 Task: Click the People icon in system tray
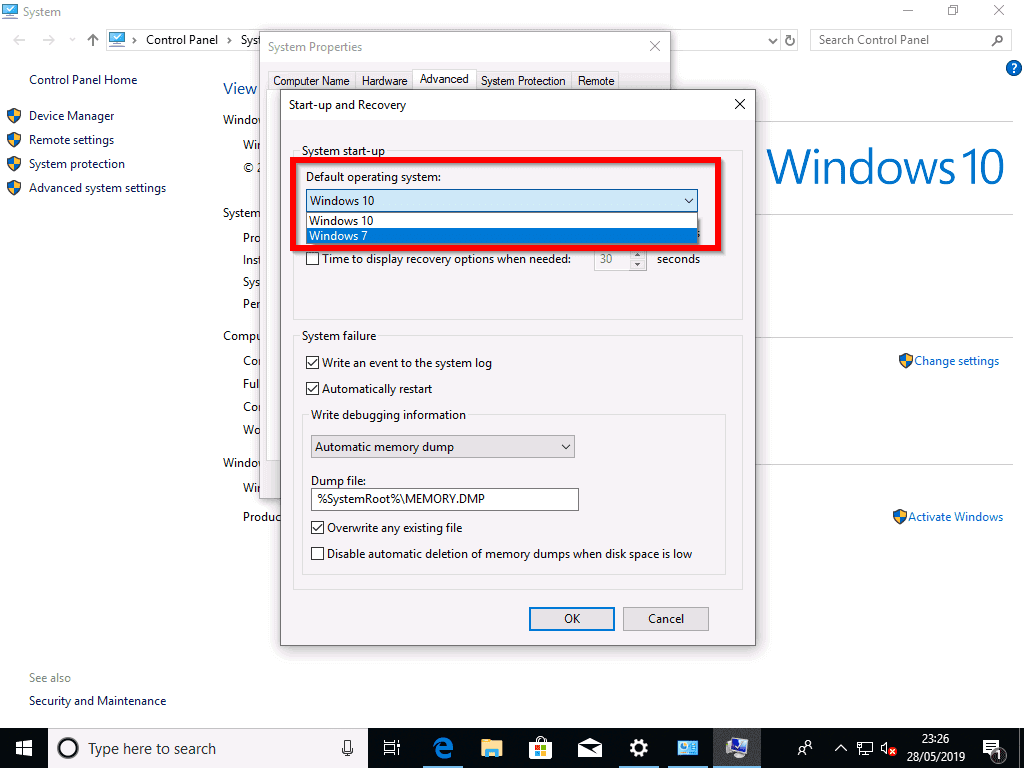(805, 748)
